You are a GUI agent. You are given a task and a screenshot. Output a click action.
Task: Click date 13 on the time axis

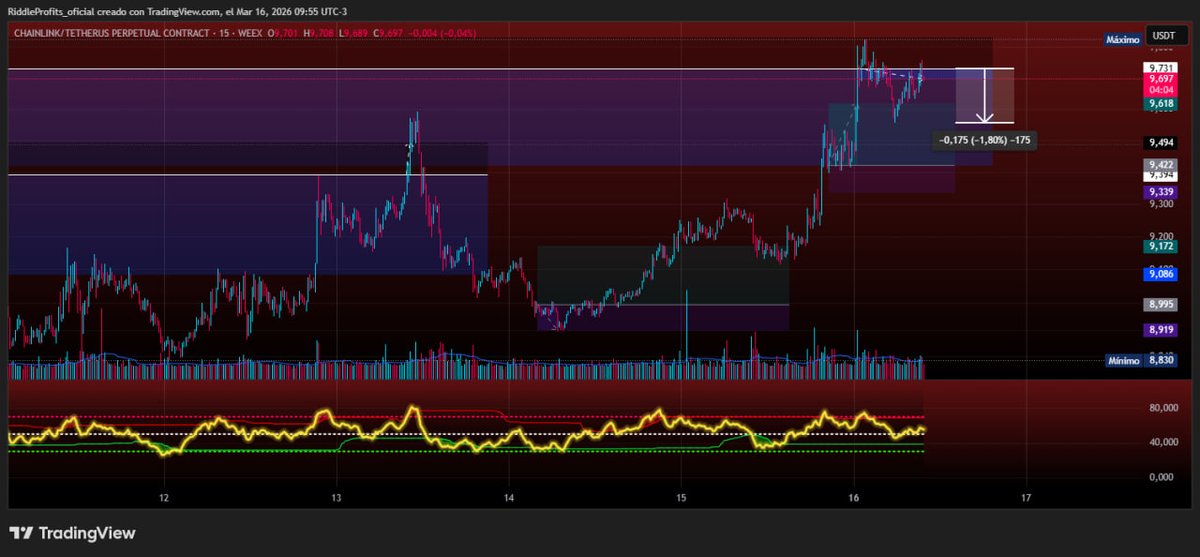336,497
